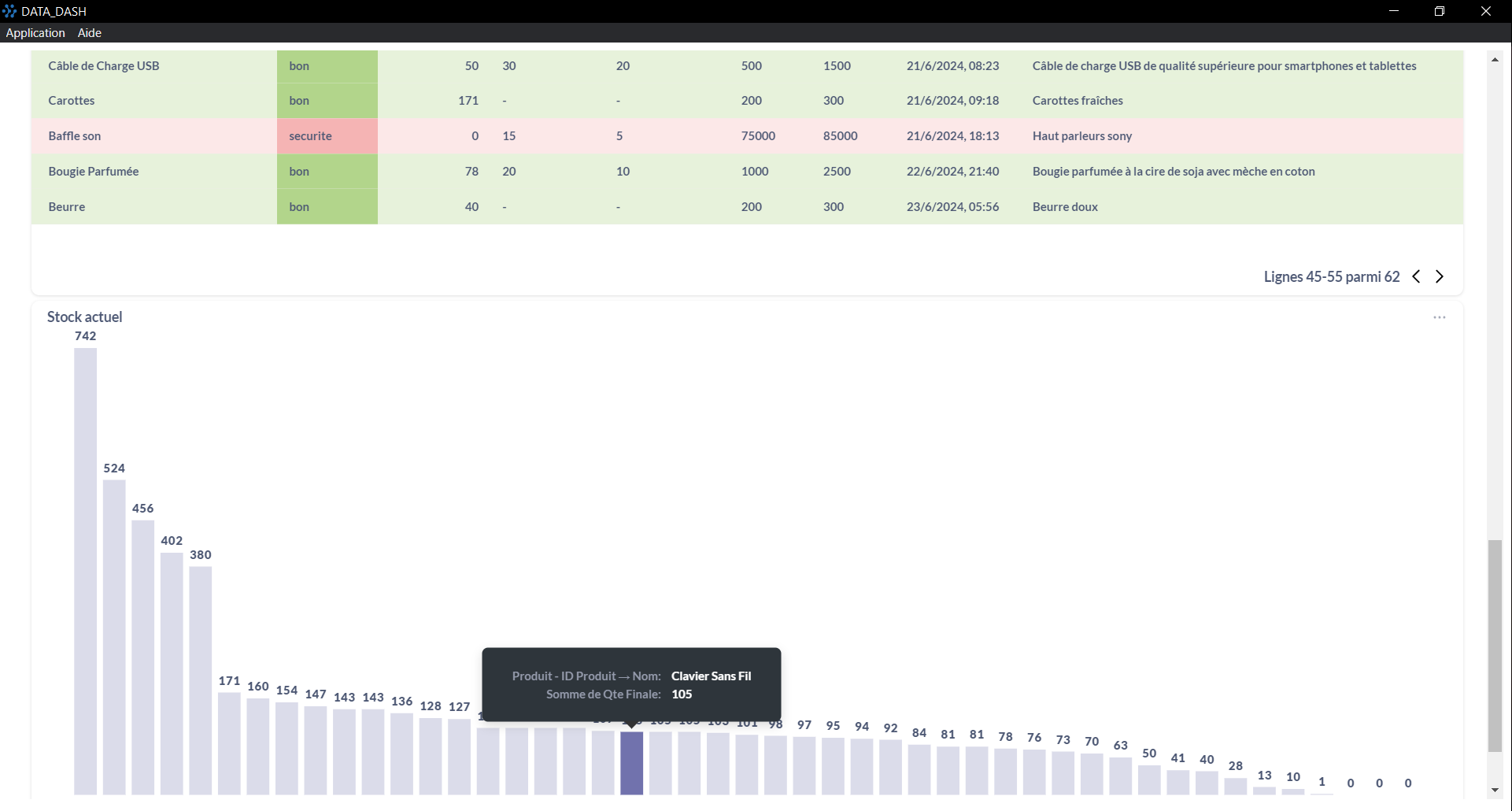Click scrollbar up arrow
The image size is (1512, 811).
click(x=1495, y=60)
